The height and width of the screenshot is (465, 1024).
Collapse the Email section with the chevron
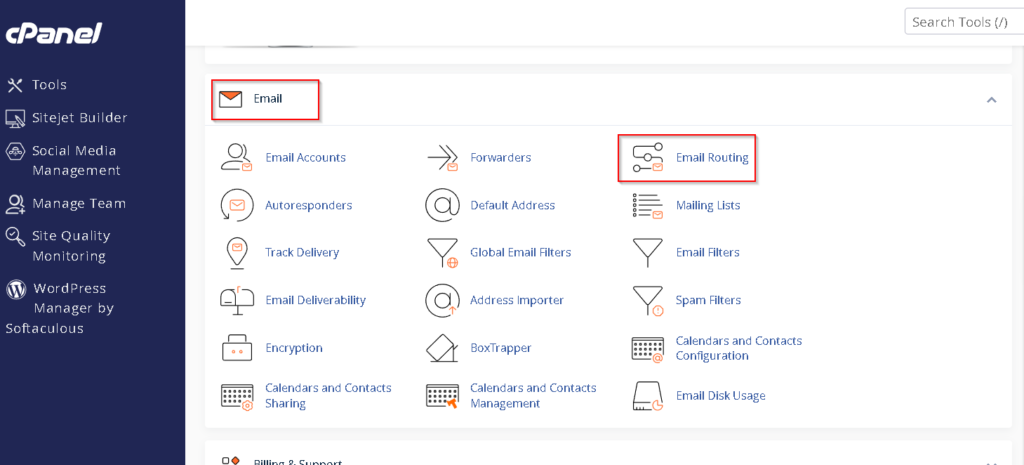tap(991, 100)
